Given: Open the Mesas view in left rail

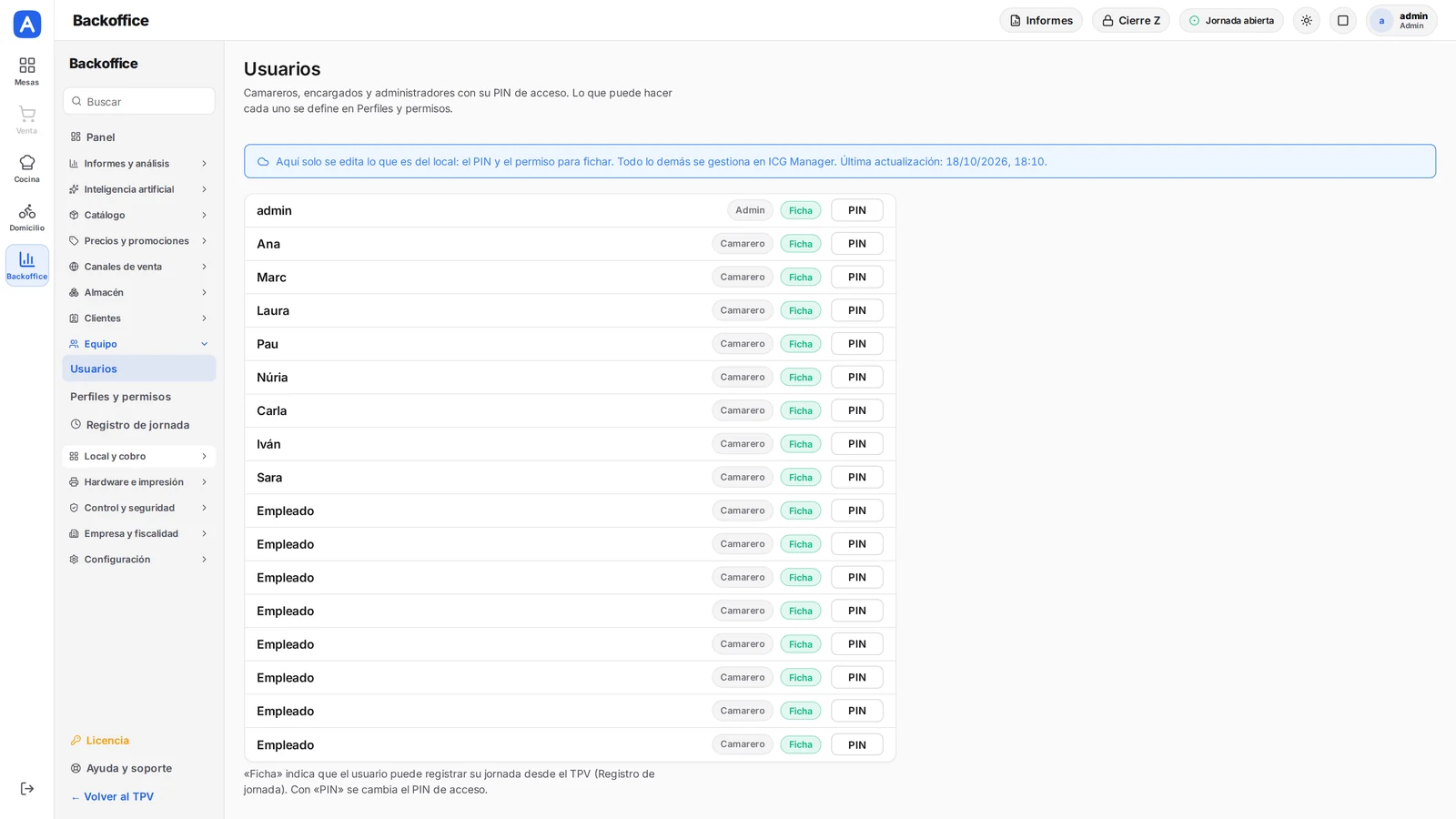Looking at the screenshot, I should pos(26,71).
